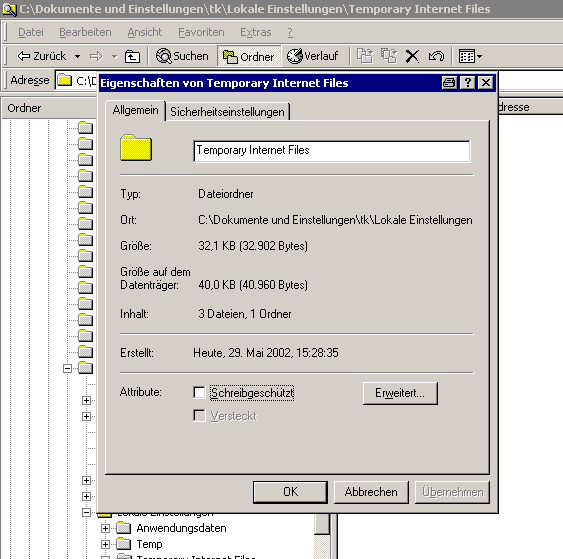
Task: Go back with the Zurück toolbar button
Action: coord(41,56)
